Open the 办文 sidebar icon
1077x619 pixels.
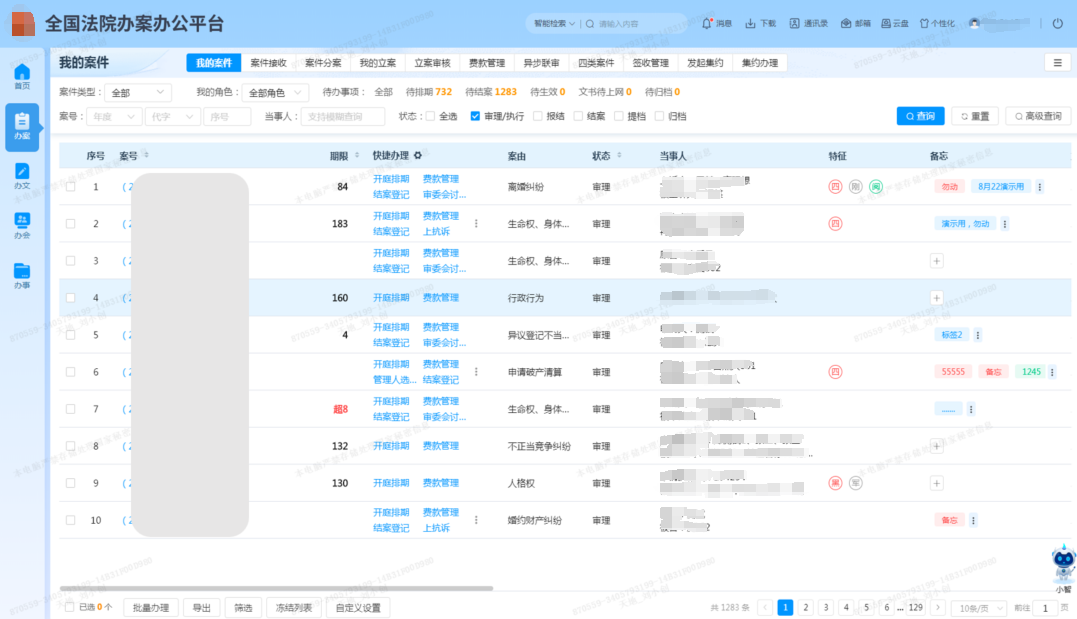(x=22, y=175)
